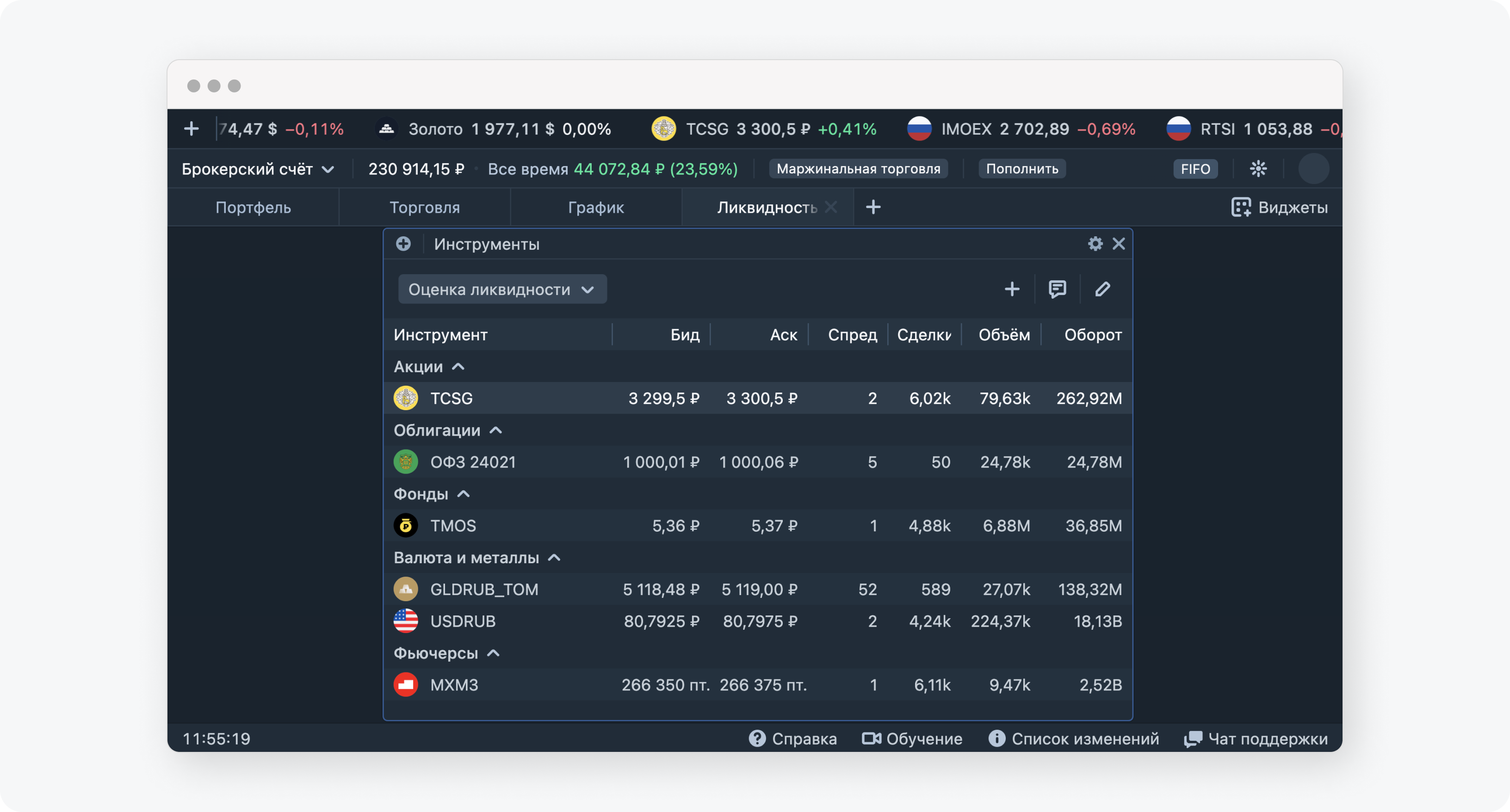The image size is (1510, 812).
Task: Select the MXM3 row name
Action: tap(454, 685)
